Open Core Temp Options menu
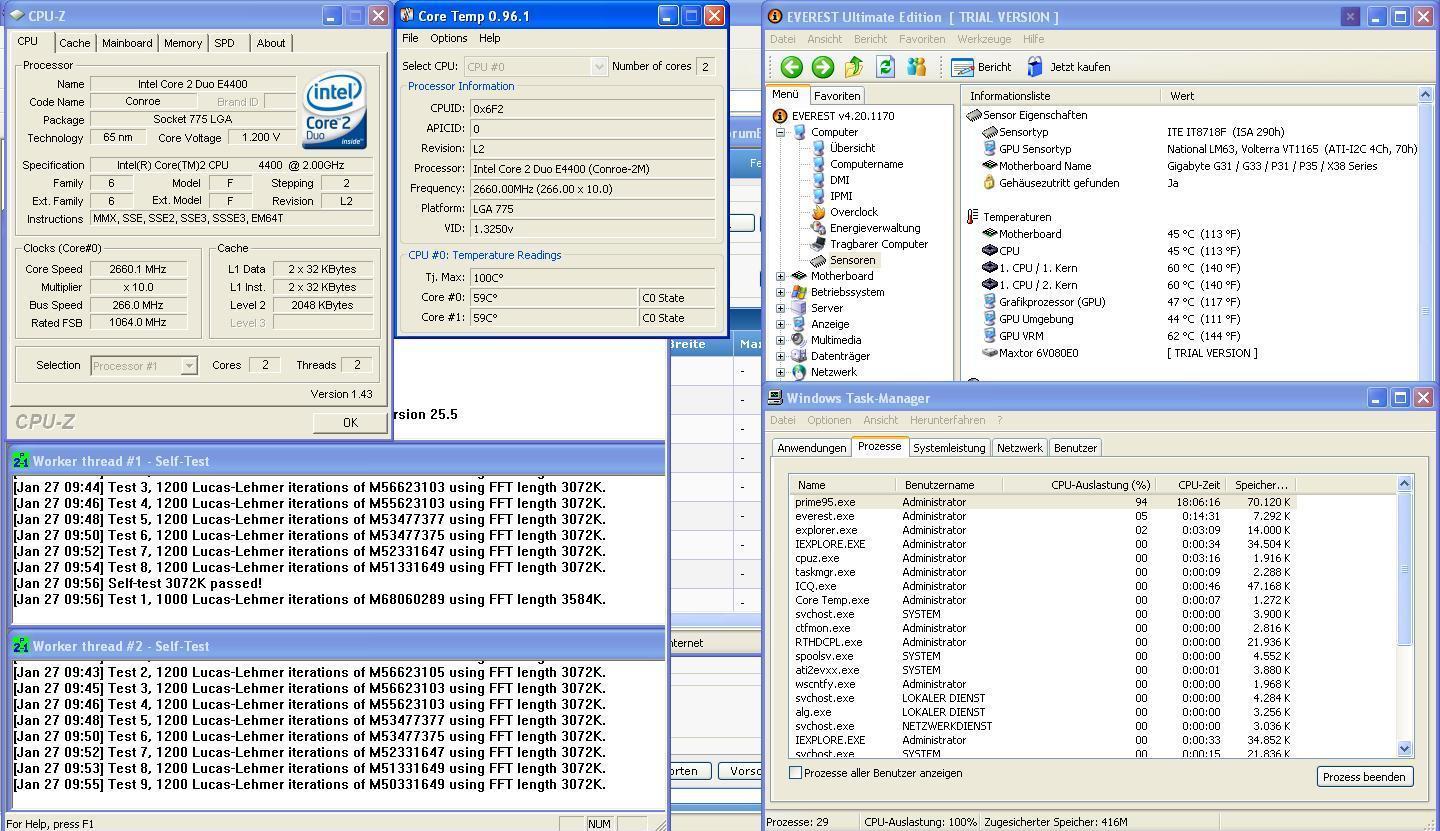Viewport: 1440px width, 831px height. click(x=448, y=38)
